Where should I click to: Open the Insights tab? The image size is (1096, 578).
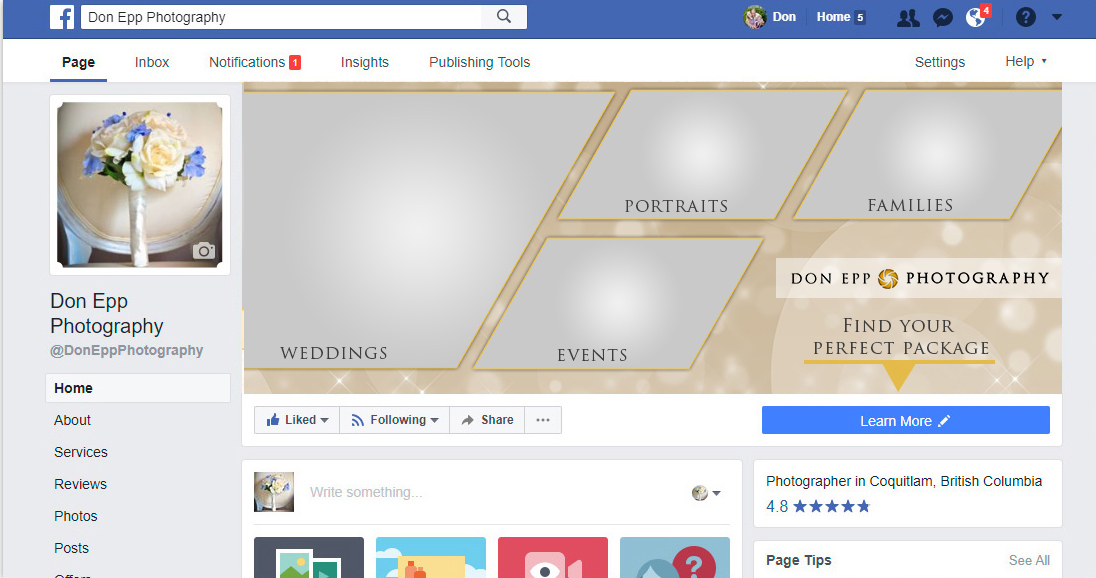pos(365,62)
